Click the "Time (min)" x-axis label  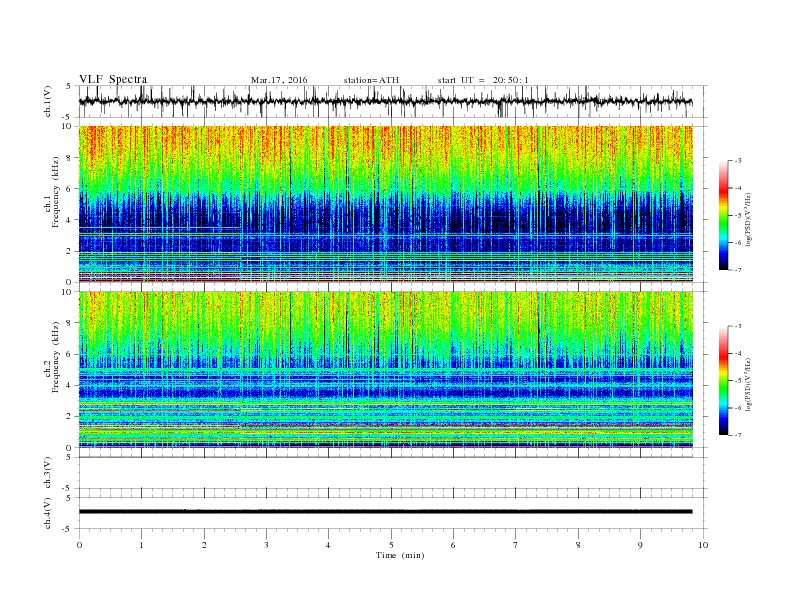[400, 555]
